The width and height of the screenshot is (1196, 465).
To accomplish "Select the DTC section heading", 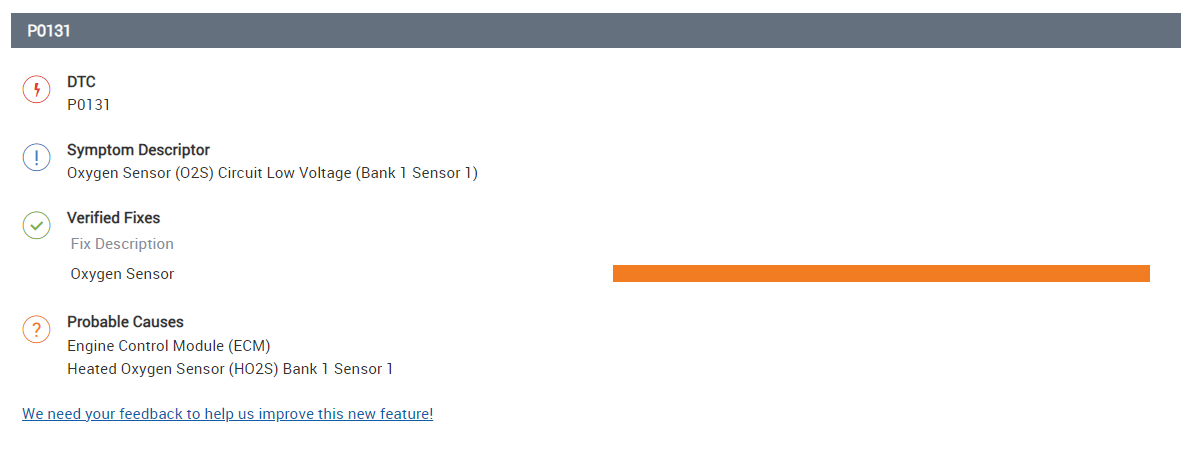I will click(x=81, y=82).
